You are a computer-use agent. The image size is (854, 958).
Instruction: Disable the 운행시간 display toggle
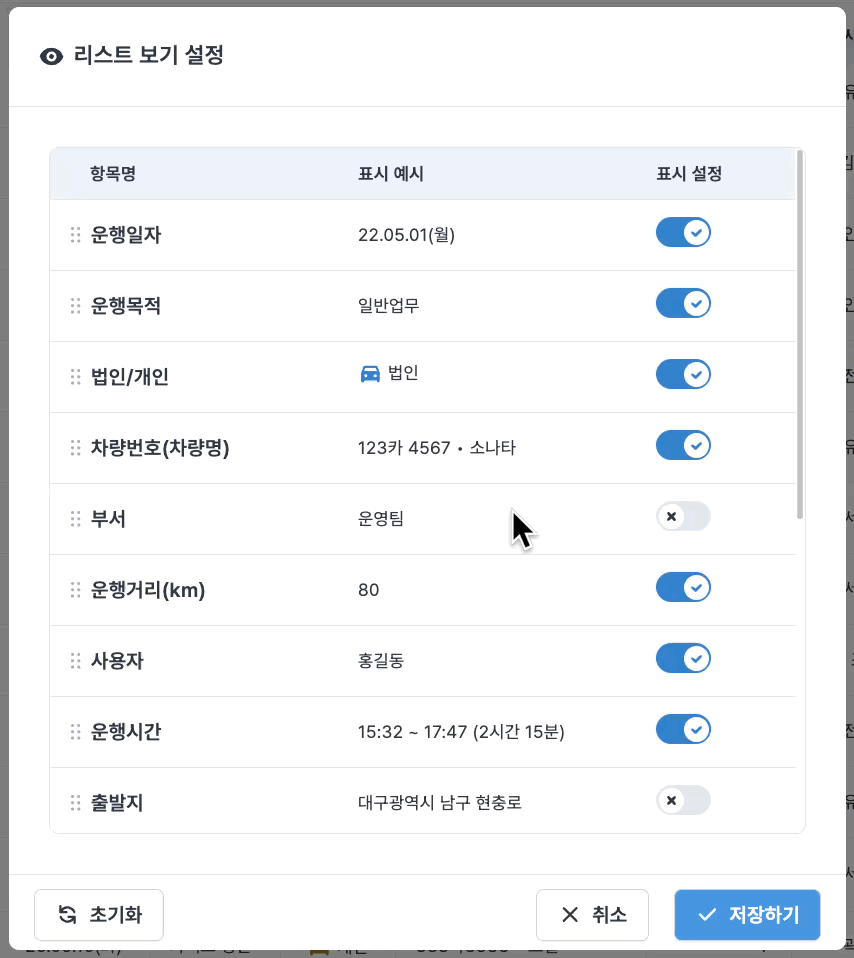[x=683, y=729]
